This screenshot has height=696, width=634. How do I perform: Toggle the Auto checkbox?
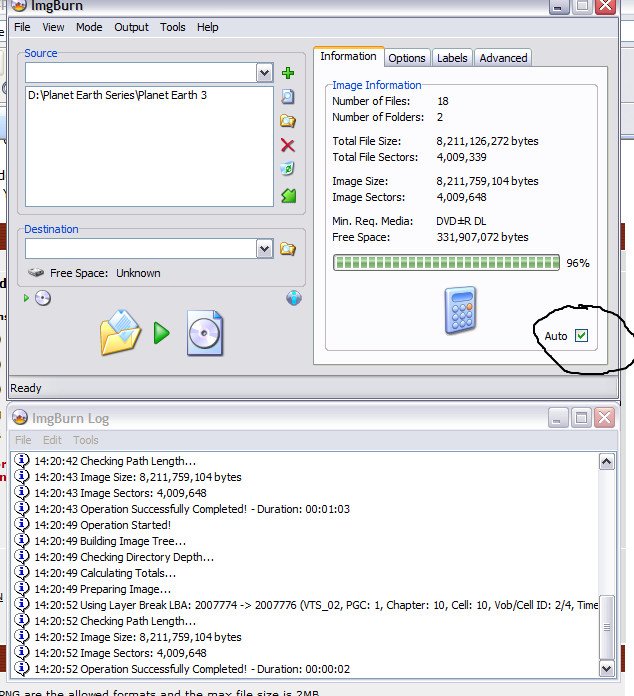click(581, 336)
